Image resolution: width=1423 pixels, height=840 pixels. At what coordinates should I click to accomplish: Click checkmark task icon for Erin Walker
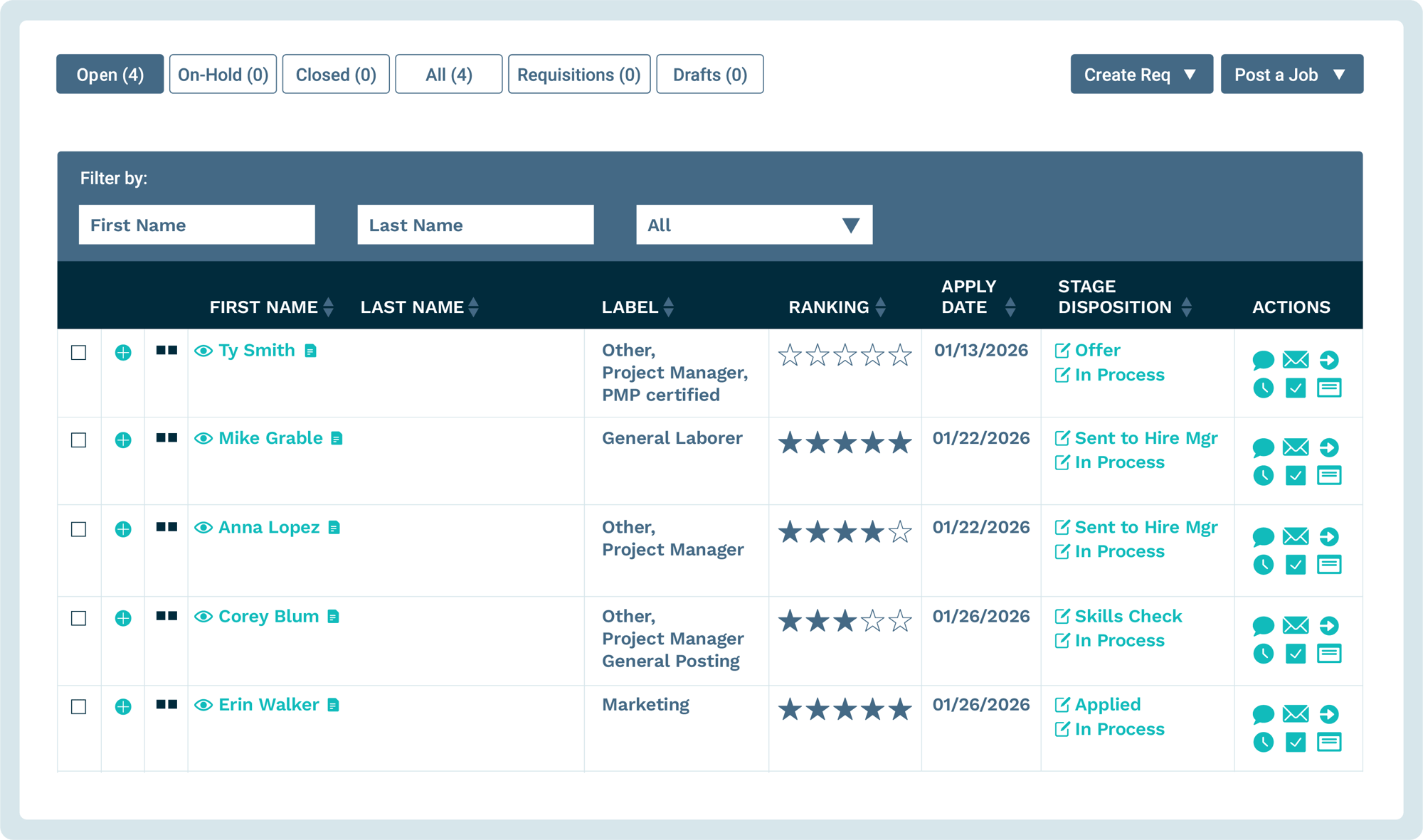[x=1296, y=743]
